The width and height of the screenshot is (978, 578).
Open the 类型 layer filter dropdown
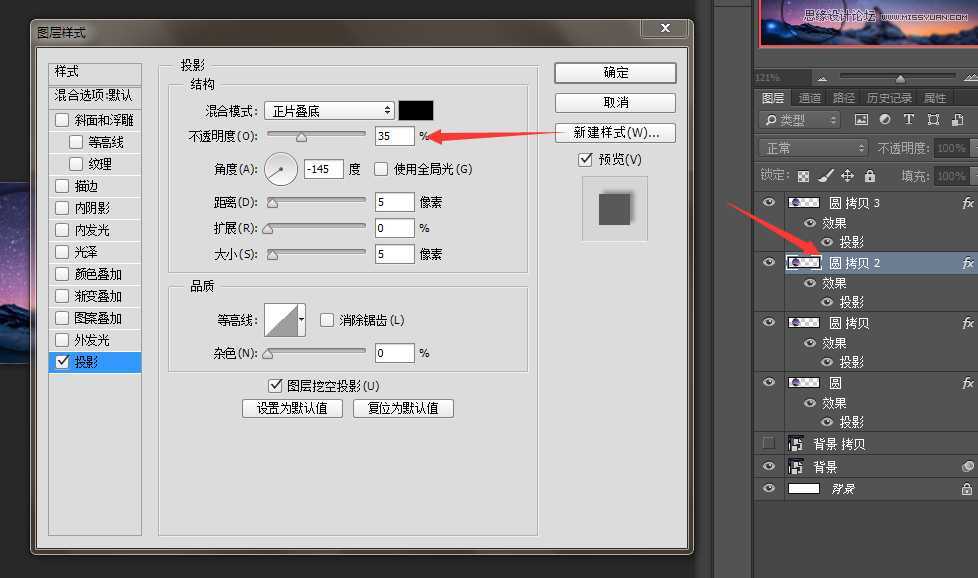point(800,119)
